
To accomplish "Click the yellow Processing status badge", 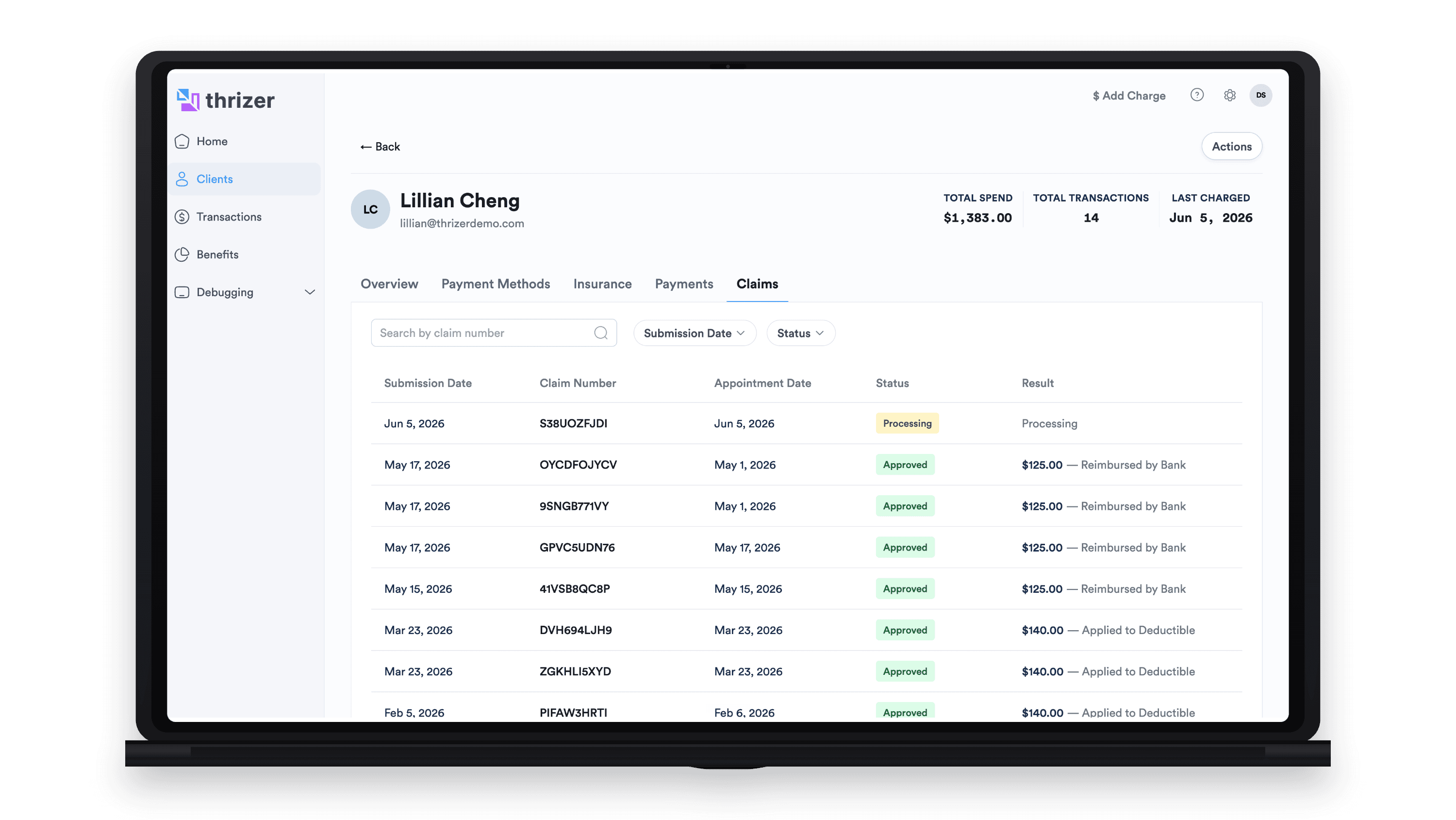I will click(x=907, y=423).
